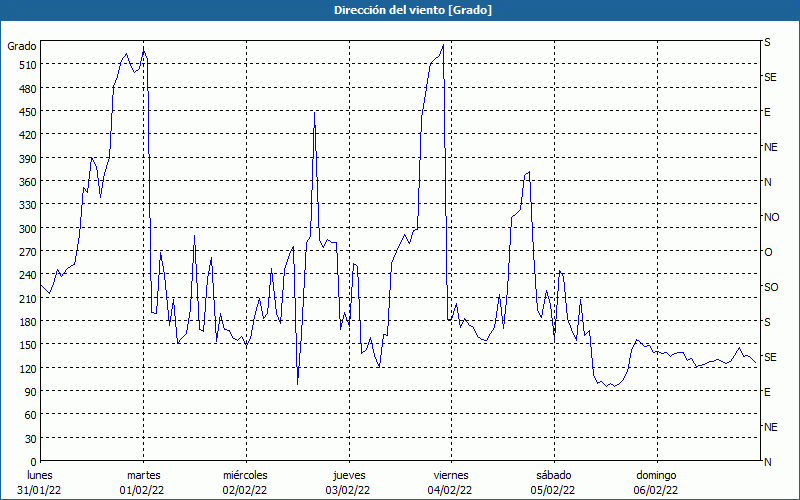Select the "martes" day label
The image size is (800, 500).
pyautogui.click(x=144, y=476)
